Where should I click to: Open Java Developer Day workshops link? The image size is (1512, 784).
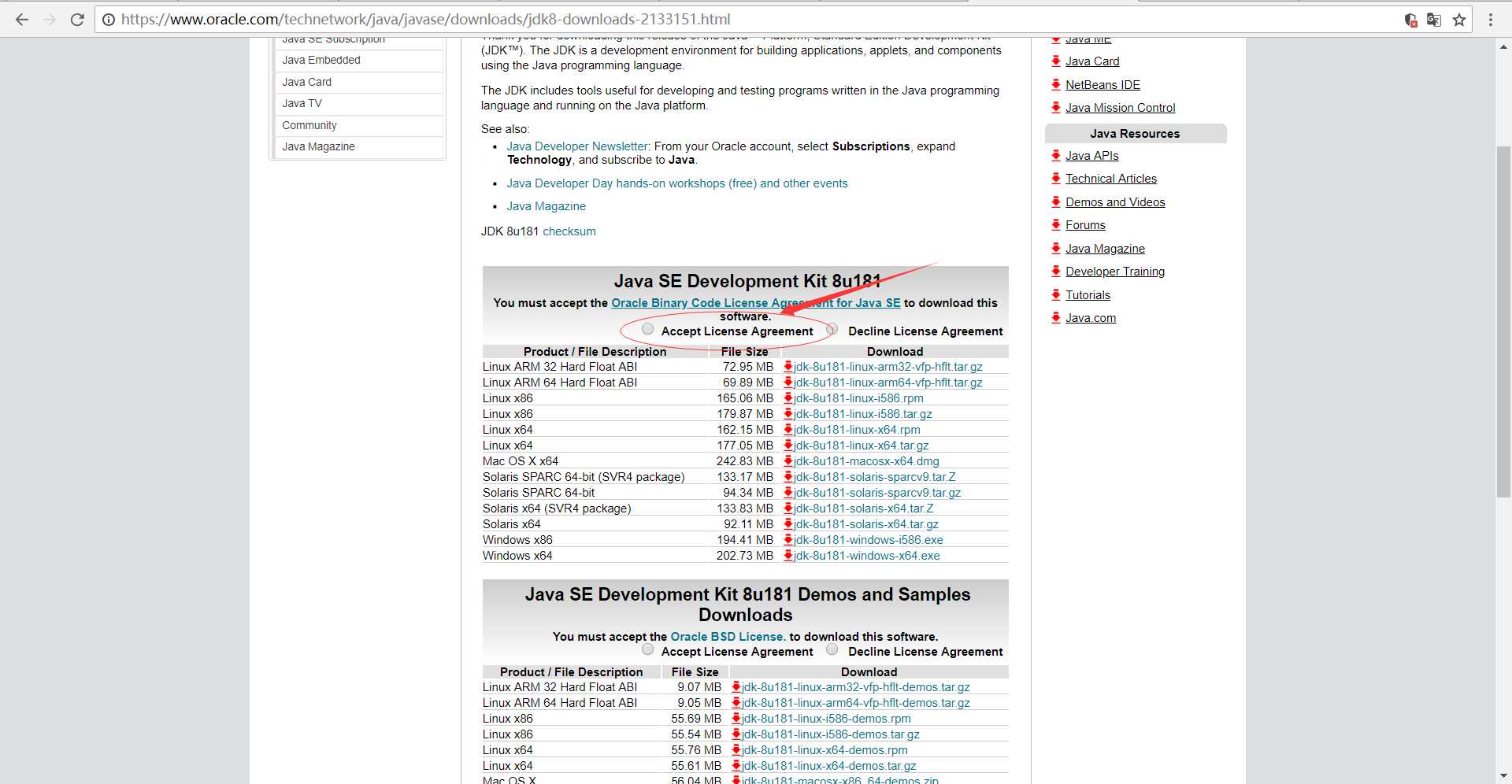(x=676, y=183)
